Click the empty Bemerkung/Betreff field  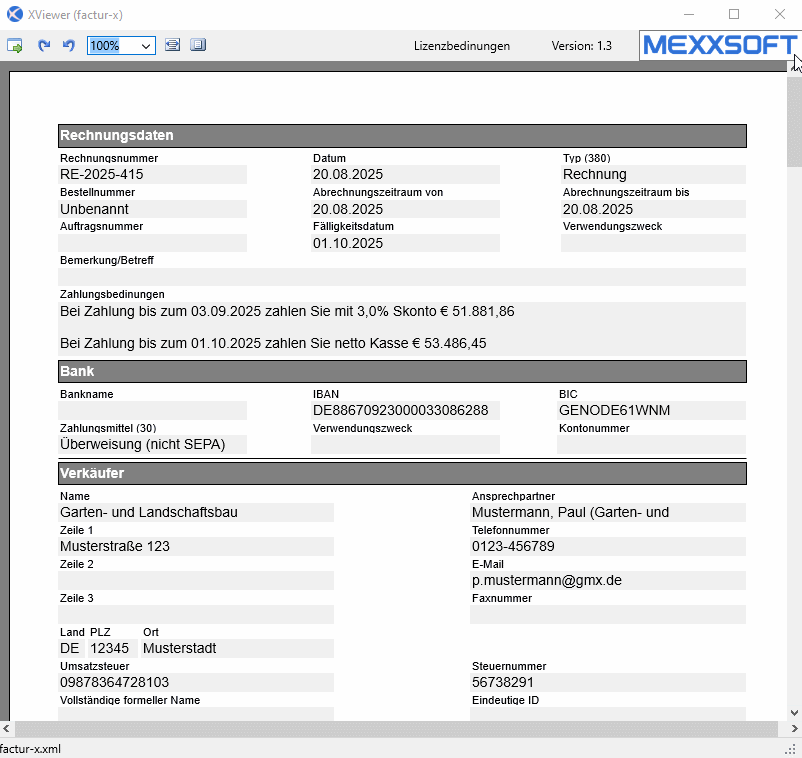point(402,277)
